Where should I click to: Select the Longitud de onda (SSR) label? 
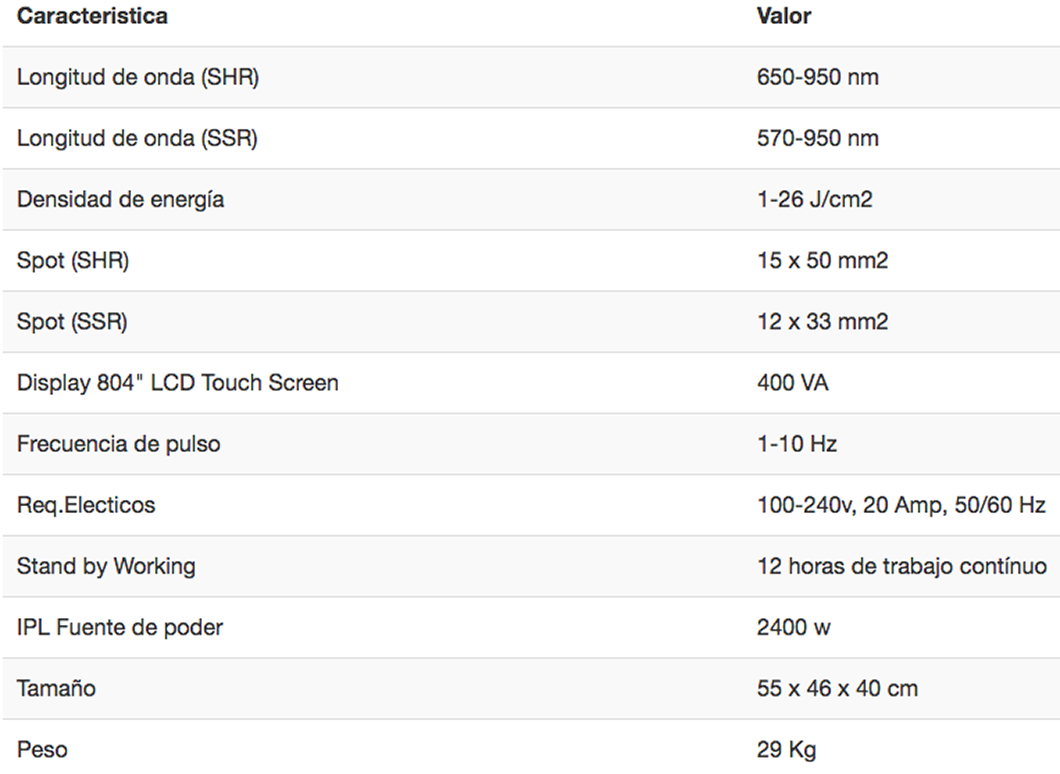click(137, 138)
